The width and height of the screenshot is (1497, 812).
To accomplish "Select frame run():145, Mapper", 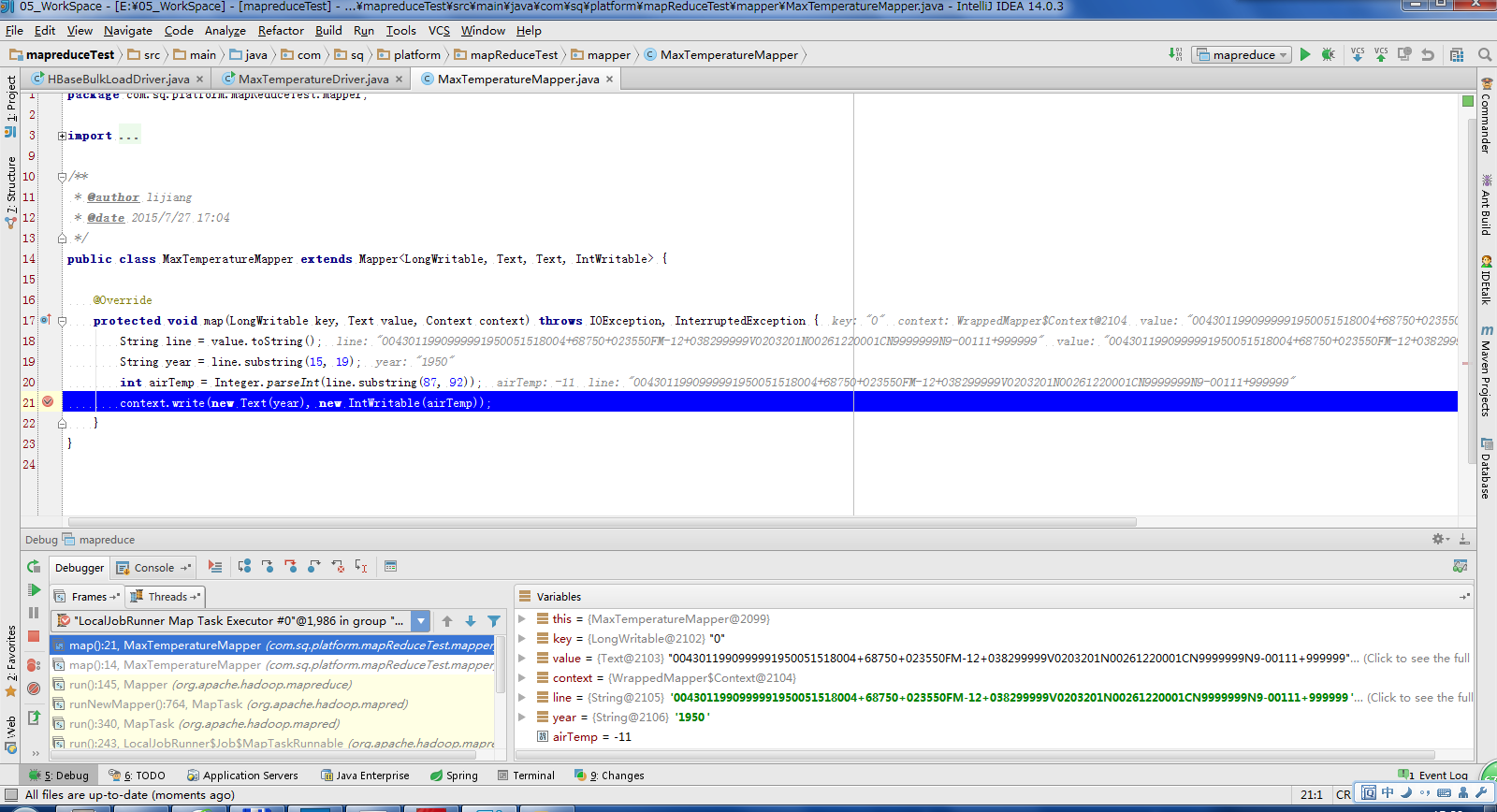I will pyautogui.click(x=272, y=685).
